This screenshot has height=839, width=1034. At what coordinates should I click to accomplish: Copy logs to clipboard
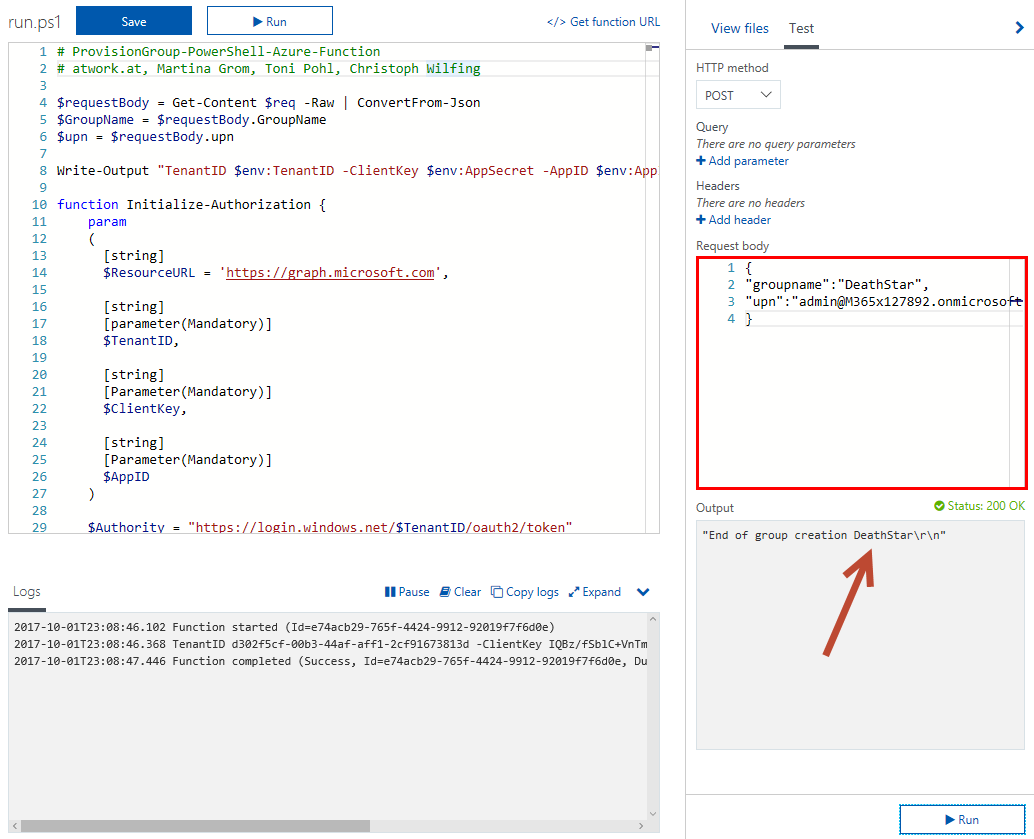(x=525, y=592)
